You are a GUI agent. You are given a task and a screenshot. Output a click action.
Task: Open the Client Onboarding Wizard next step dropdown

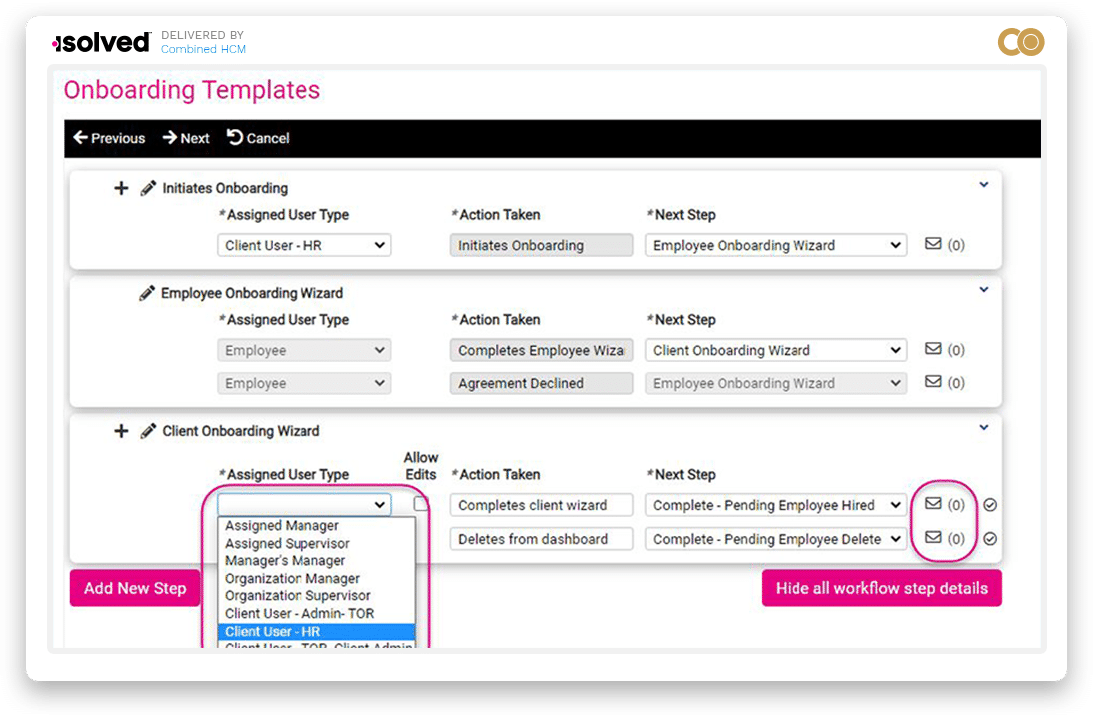pos(776,350)
